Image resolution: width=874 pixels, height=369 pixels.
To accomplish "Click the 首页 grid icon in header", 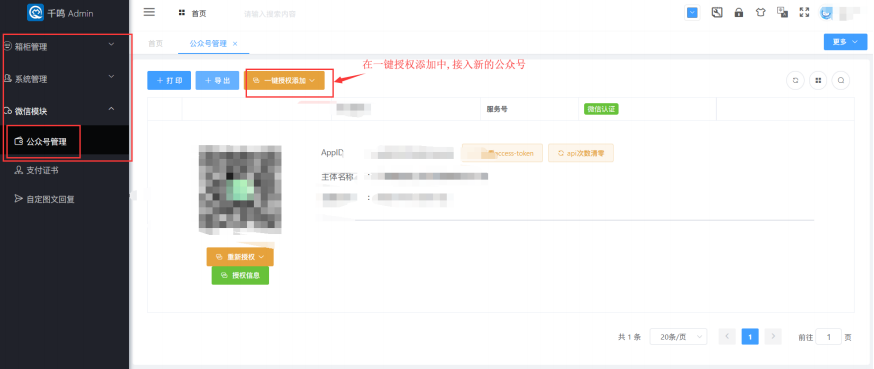I will (182, 13).
